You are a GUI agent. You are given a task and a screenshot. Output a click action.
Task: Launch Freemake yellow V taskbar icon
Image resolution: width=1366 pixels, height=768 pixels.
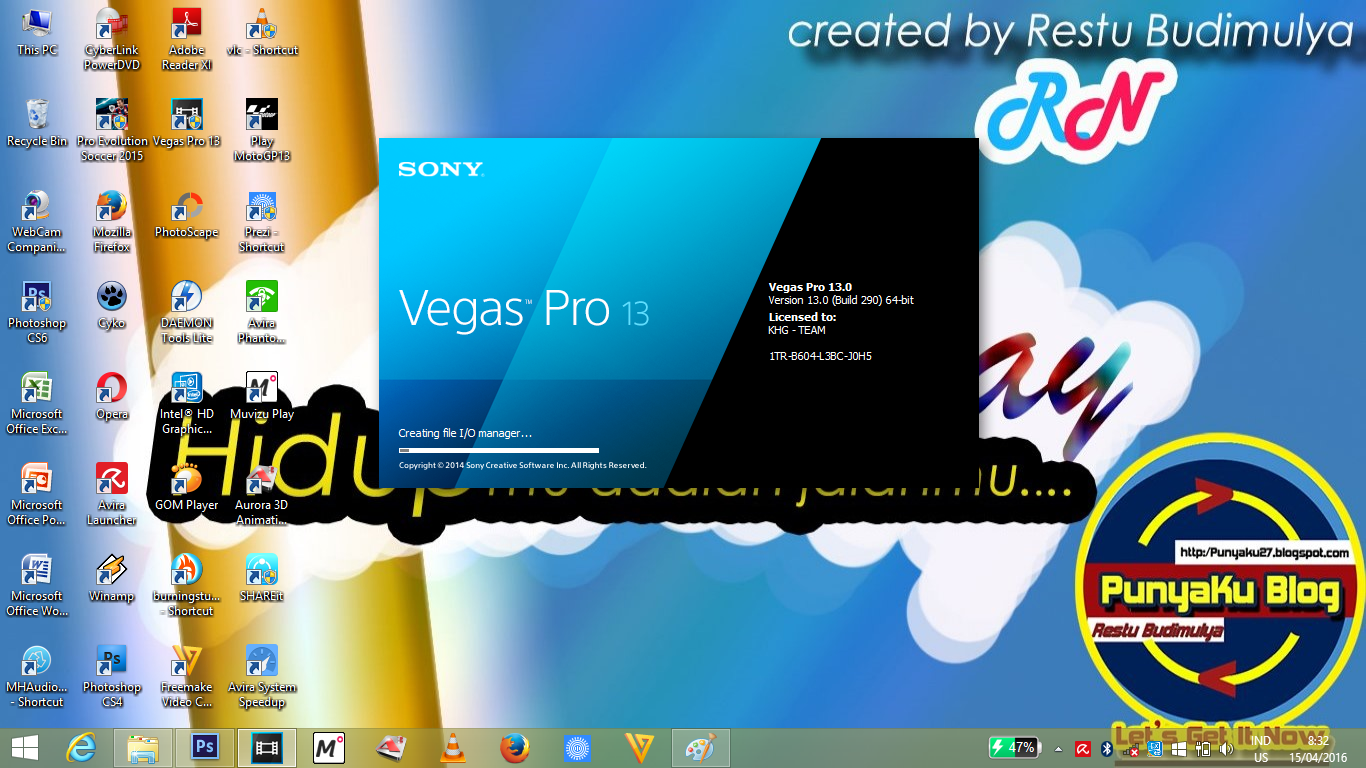coord(639,748)
